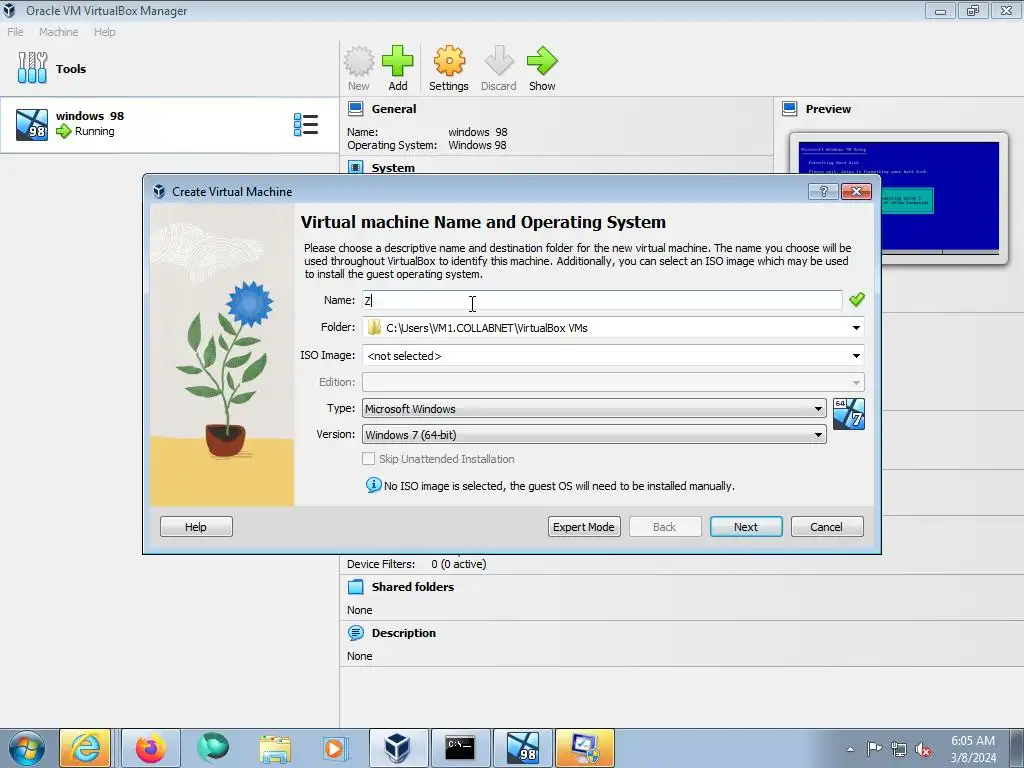
Task: Open the File menu
Action: (15, 32)
